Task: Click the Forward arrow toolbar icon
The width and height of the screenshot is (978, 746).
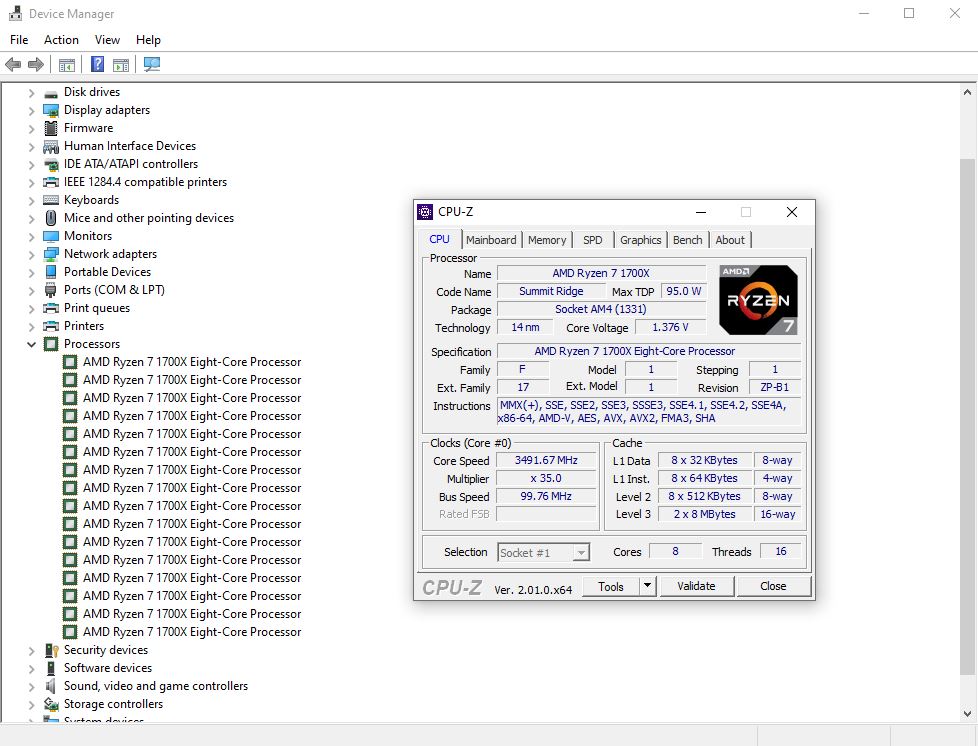Action: click(x=36, y=65)
